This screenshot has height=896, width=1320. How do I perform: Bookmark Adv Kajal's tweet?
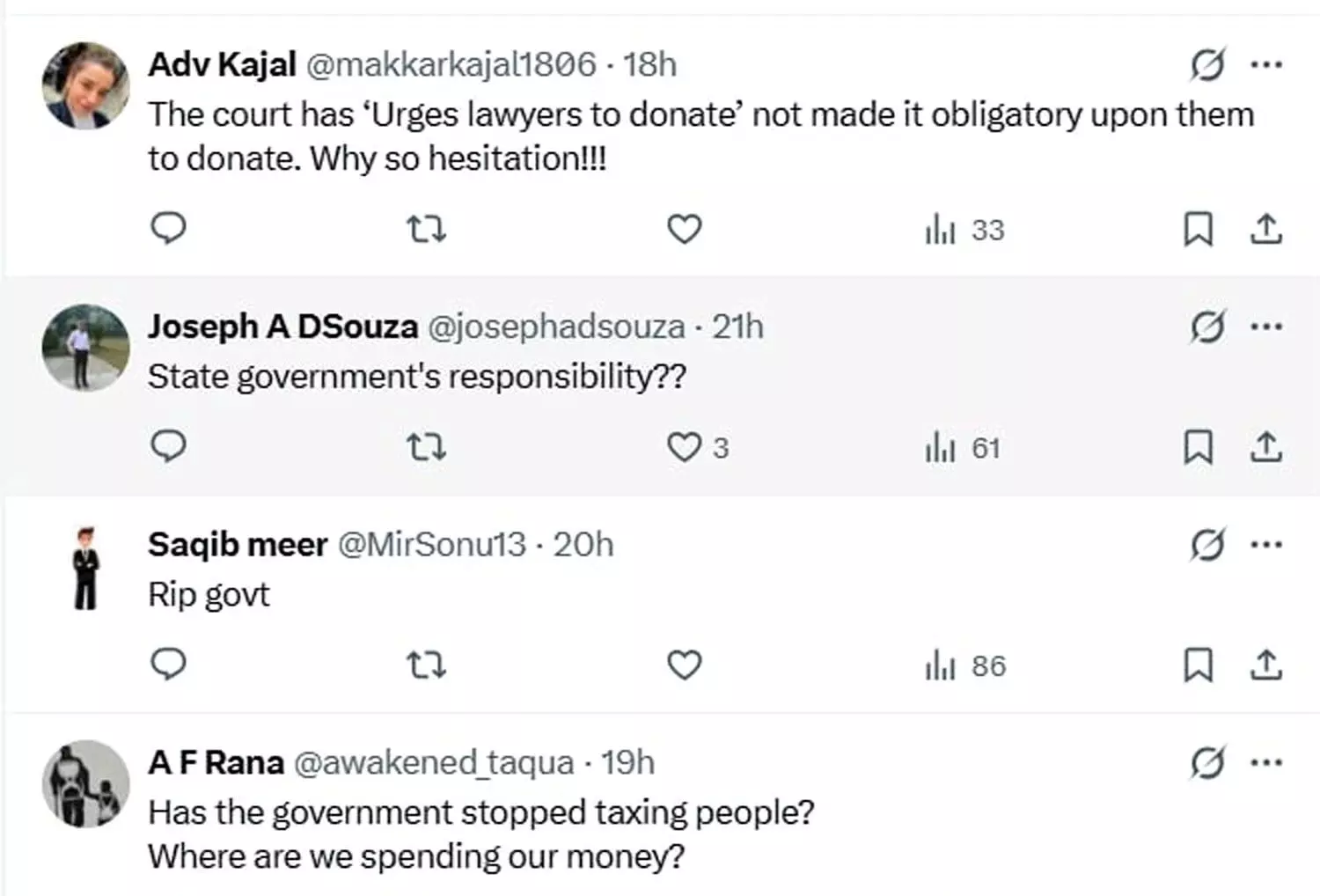point(1197,229)
